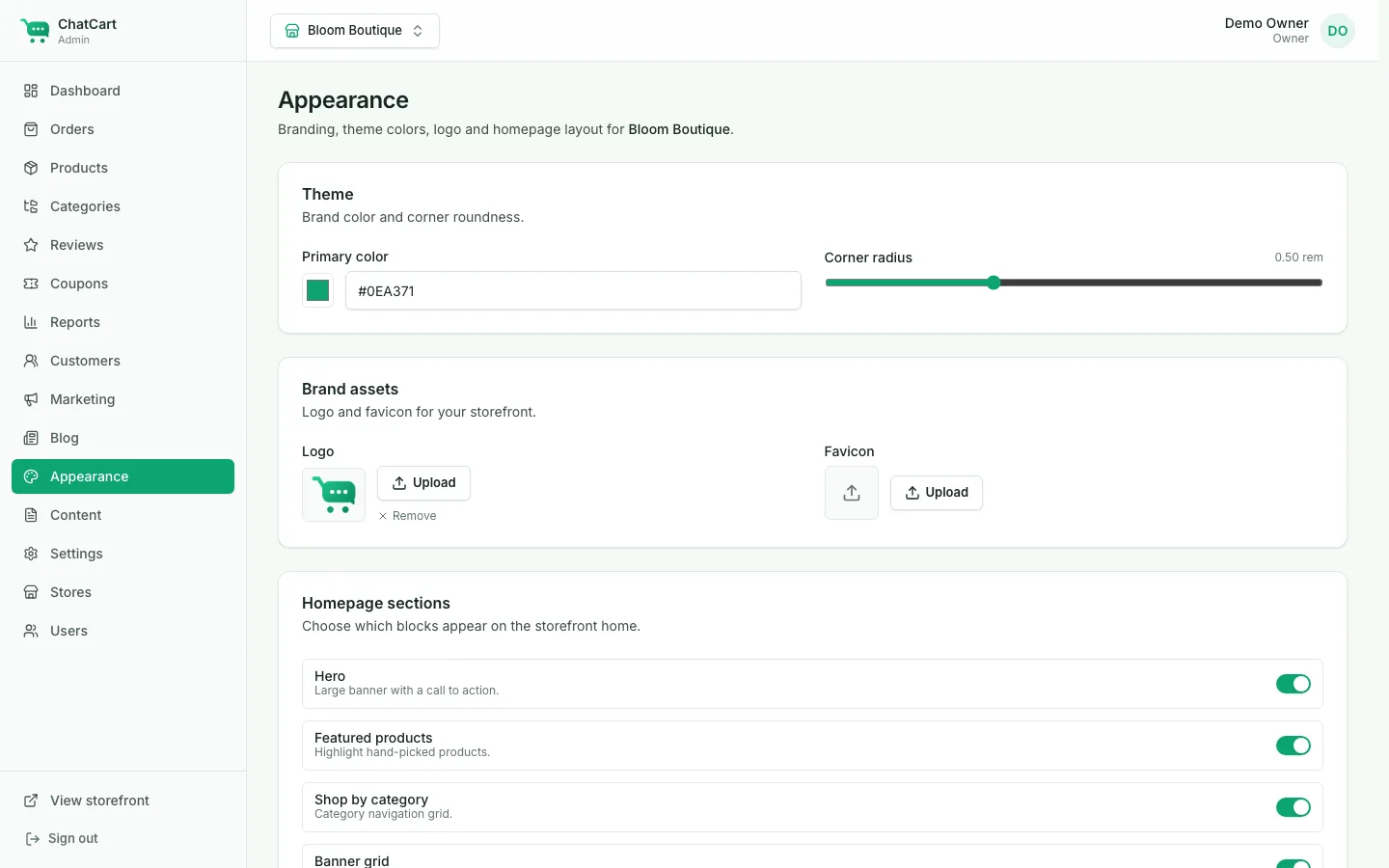Open the View storefront link
The width and height of the screenshot is (1389, 868).
coord(123,800)
